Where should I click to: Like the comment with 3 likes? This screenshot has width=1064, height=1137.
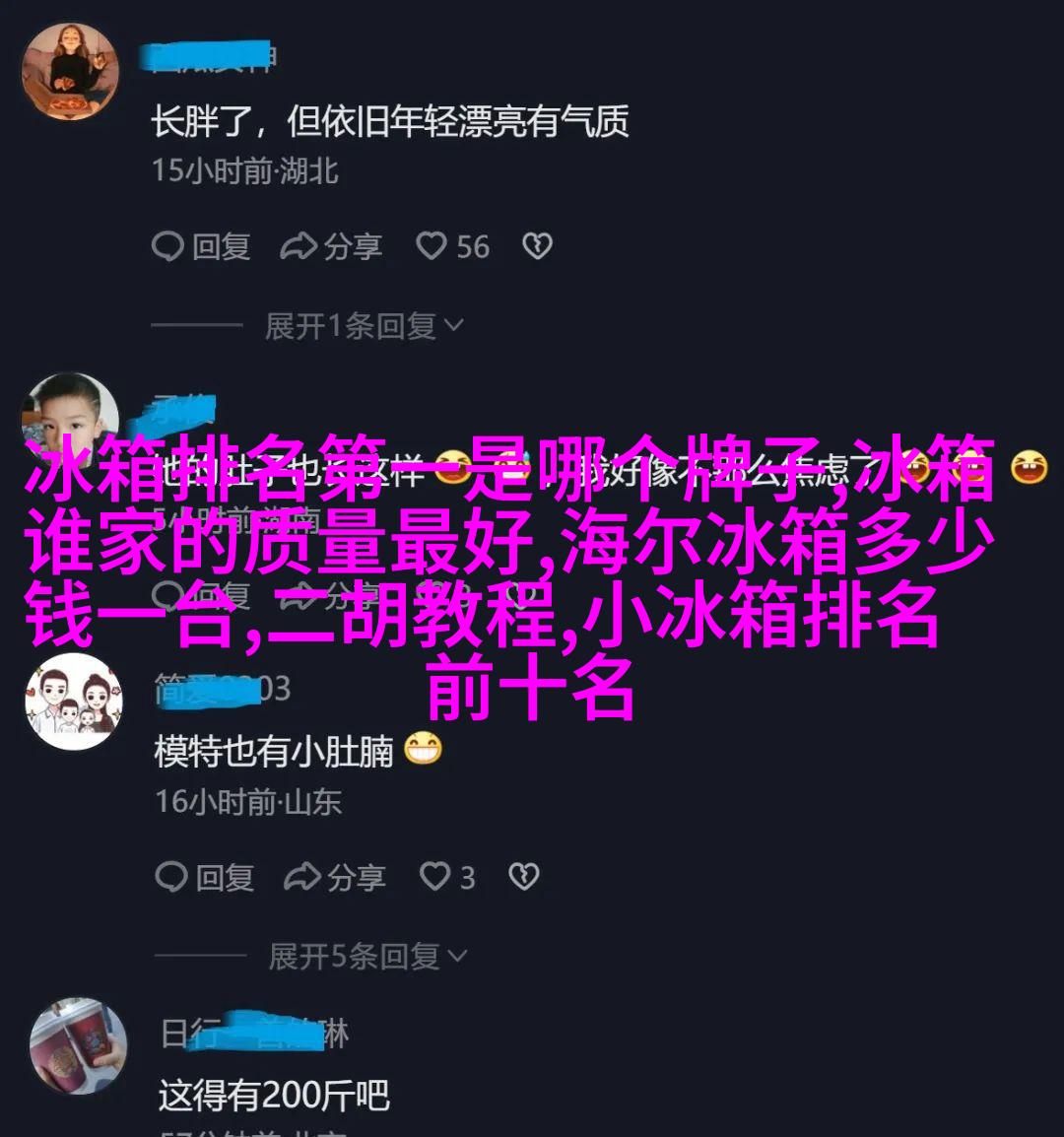(434, 878)
